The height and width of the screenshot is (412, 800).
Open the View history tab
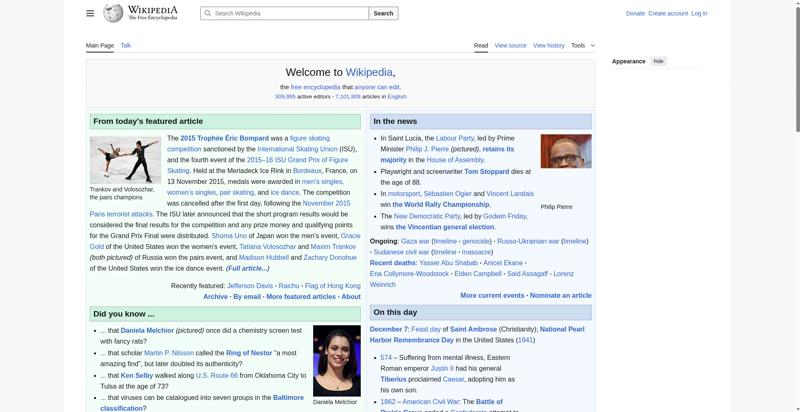[x=548, y=45]
